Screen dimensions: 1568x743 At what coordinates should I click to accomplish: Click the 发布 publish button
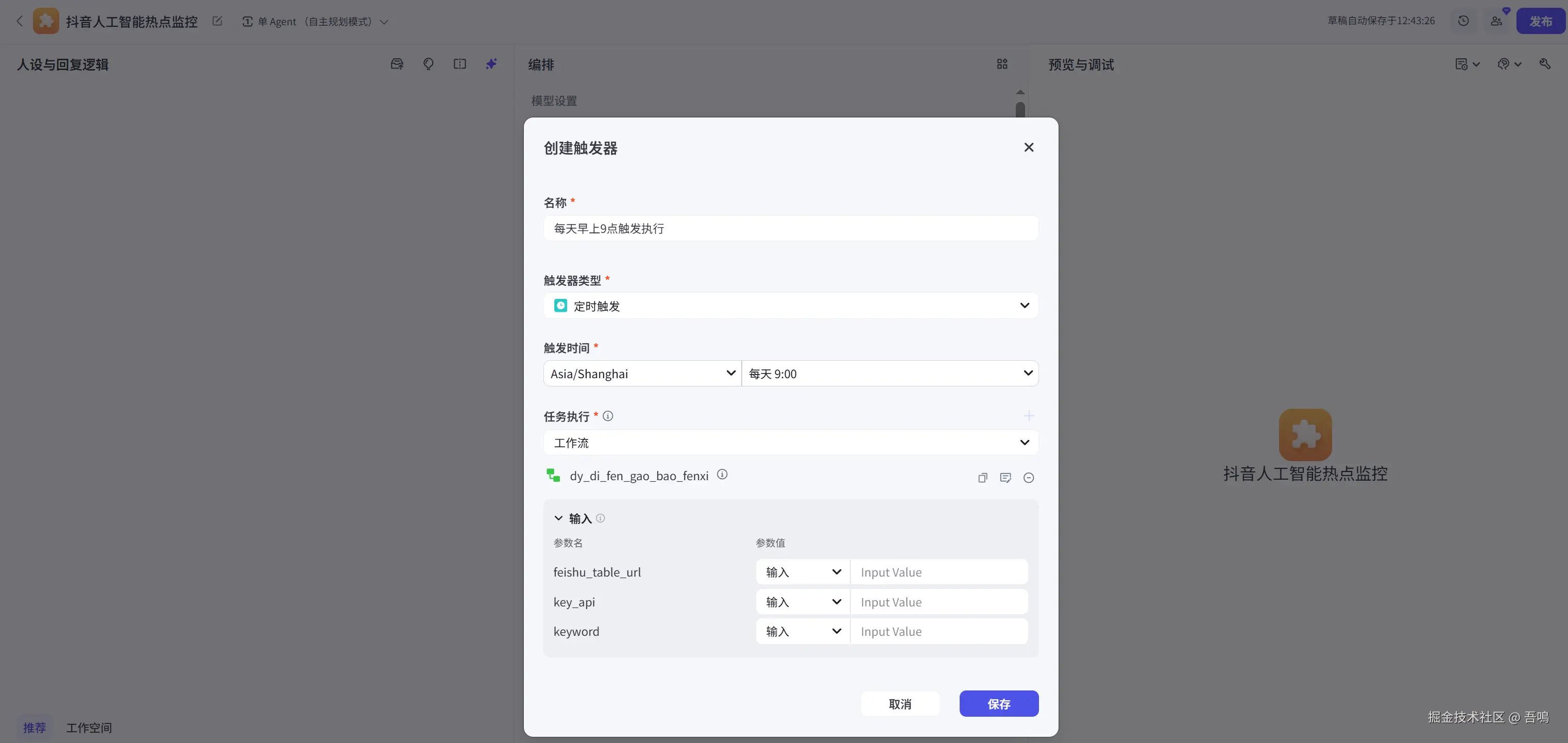coord(1541,21)
